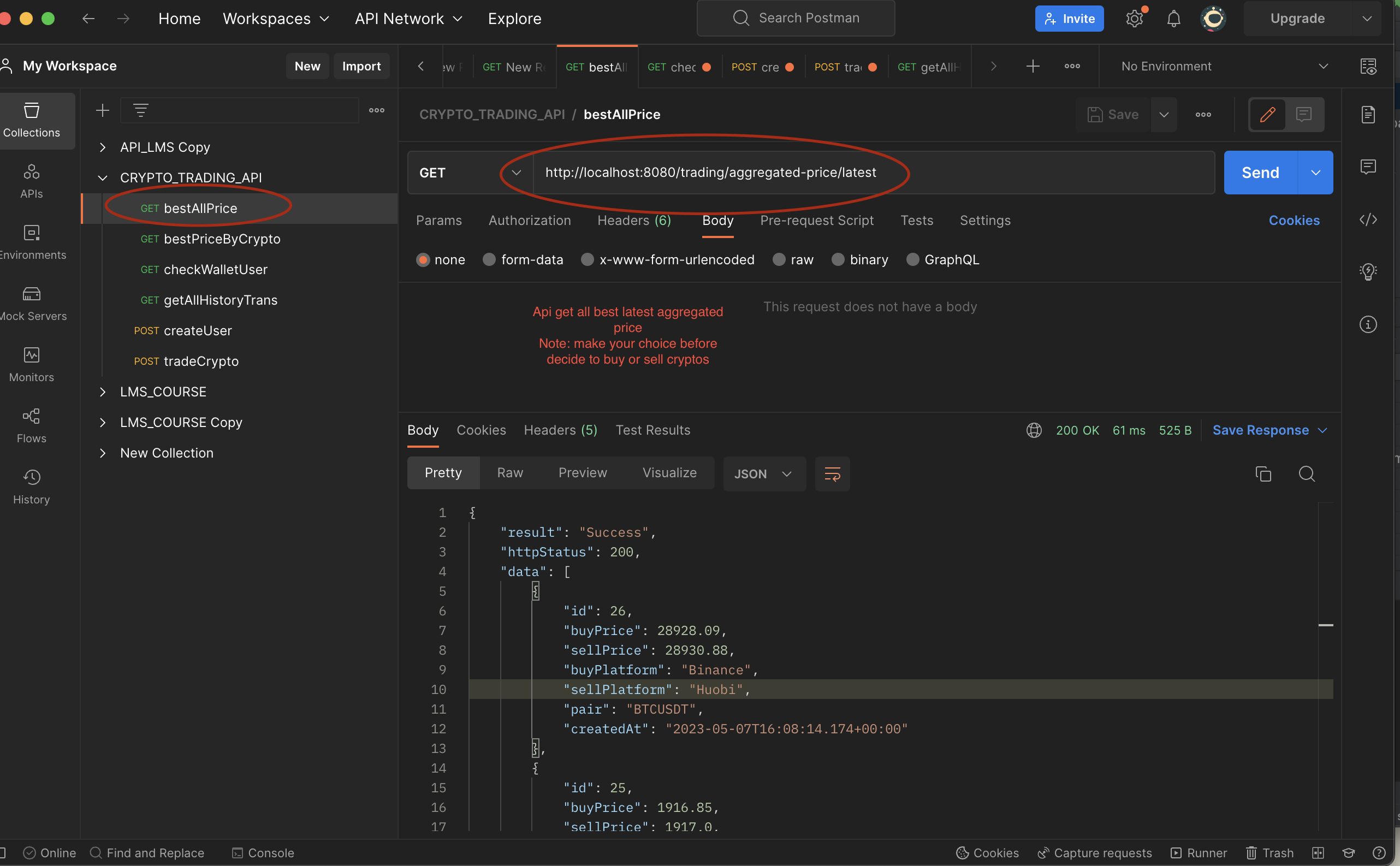
Task: Switch to edit mode pencil icon
Action: (1267, 115)
